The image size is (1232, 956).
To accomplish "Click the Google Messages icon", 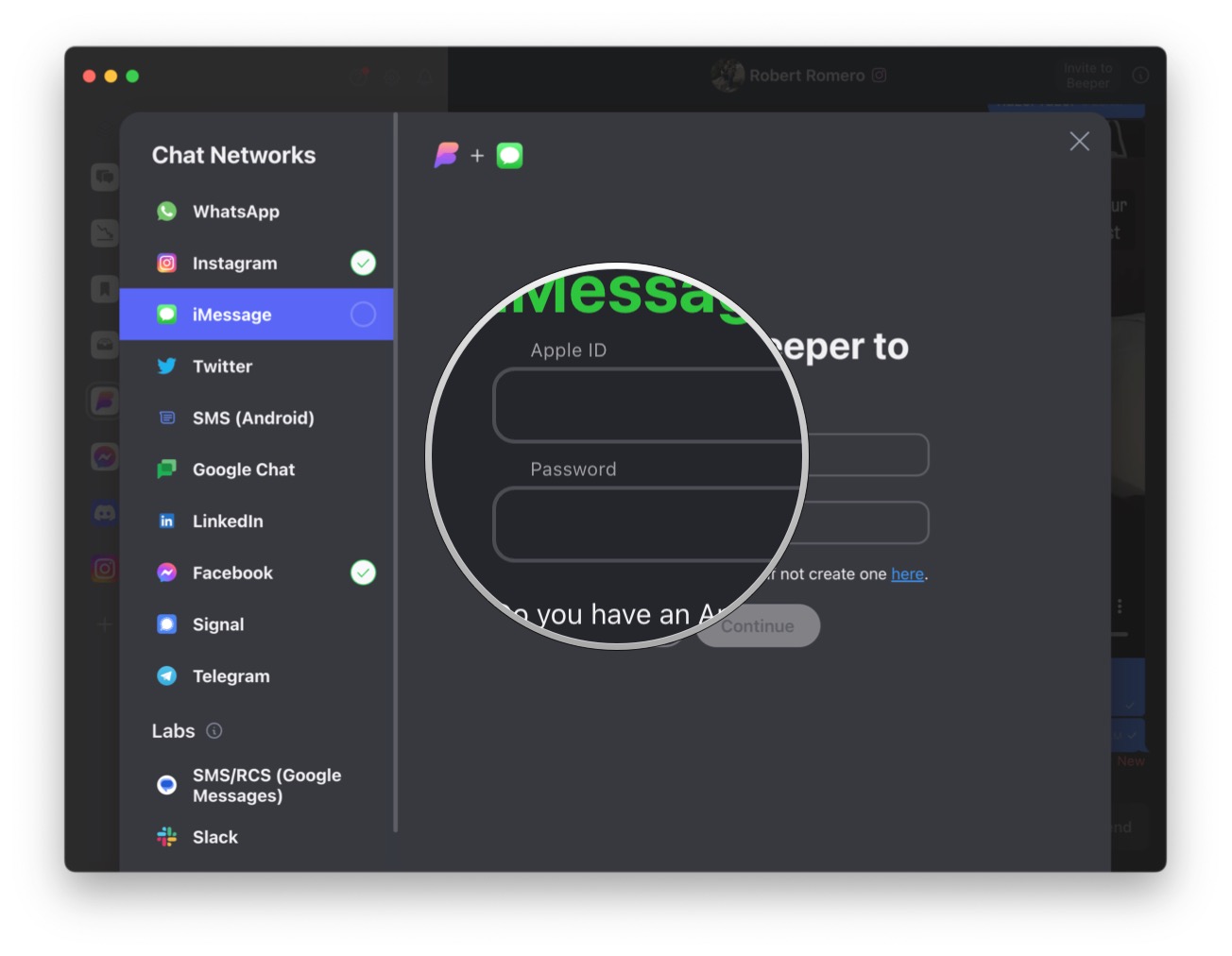I will 167,785.
